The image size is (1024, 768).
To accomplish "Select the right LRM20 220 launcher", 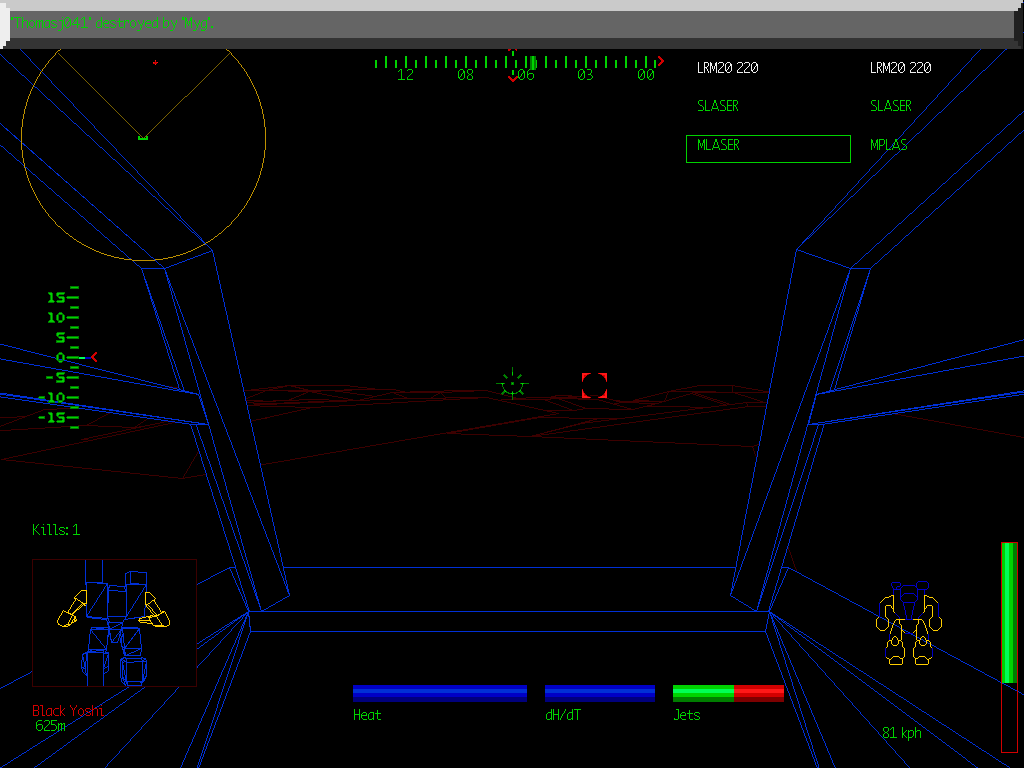I will point(900,67).
